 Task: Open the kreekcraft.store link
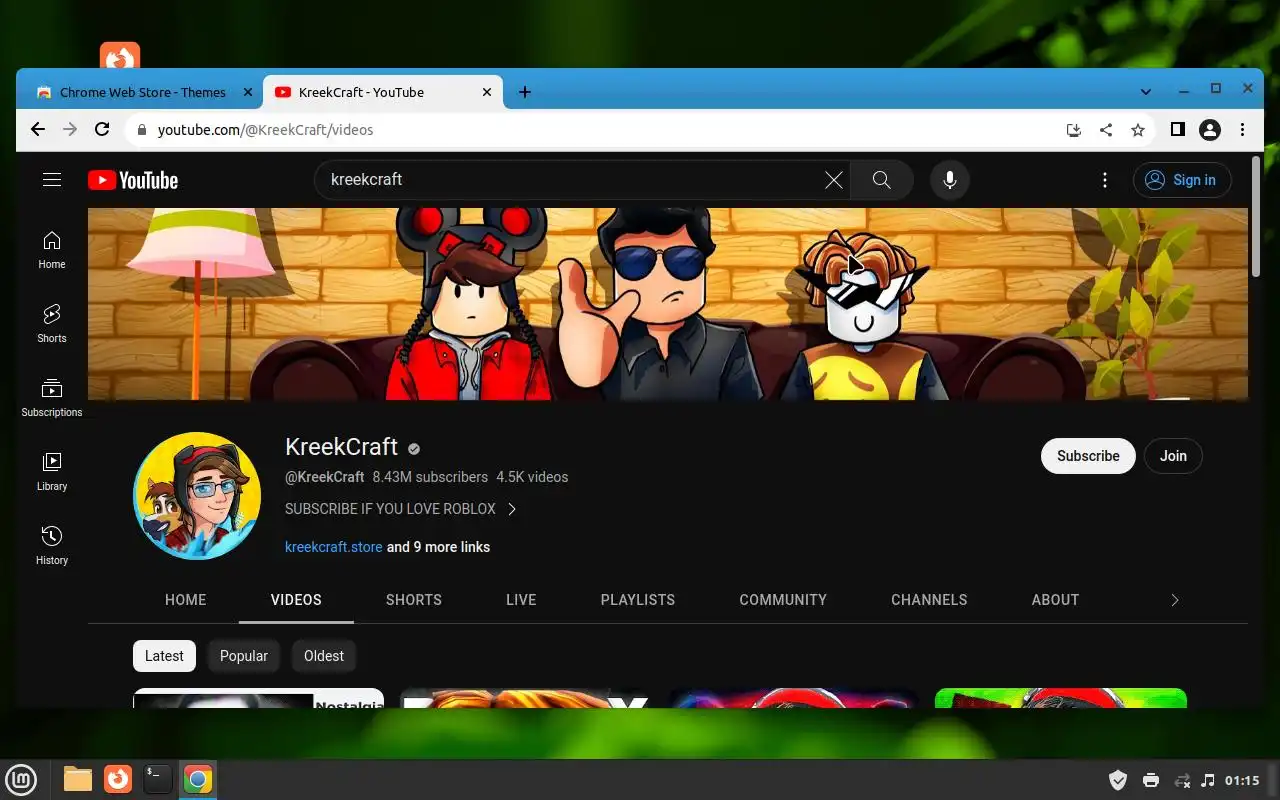point(334,547)
